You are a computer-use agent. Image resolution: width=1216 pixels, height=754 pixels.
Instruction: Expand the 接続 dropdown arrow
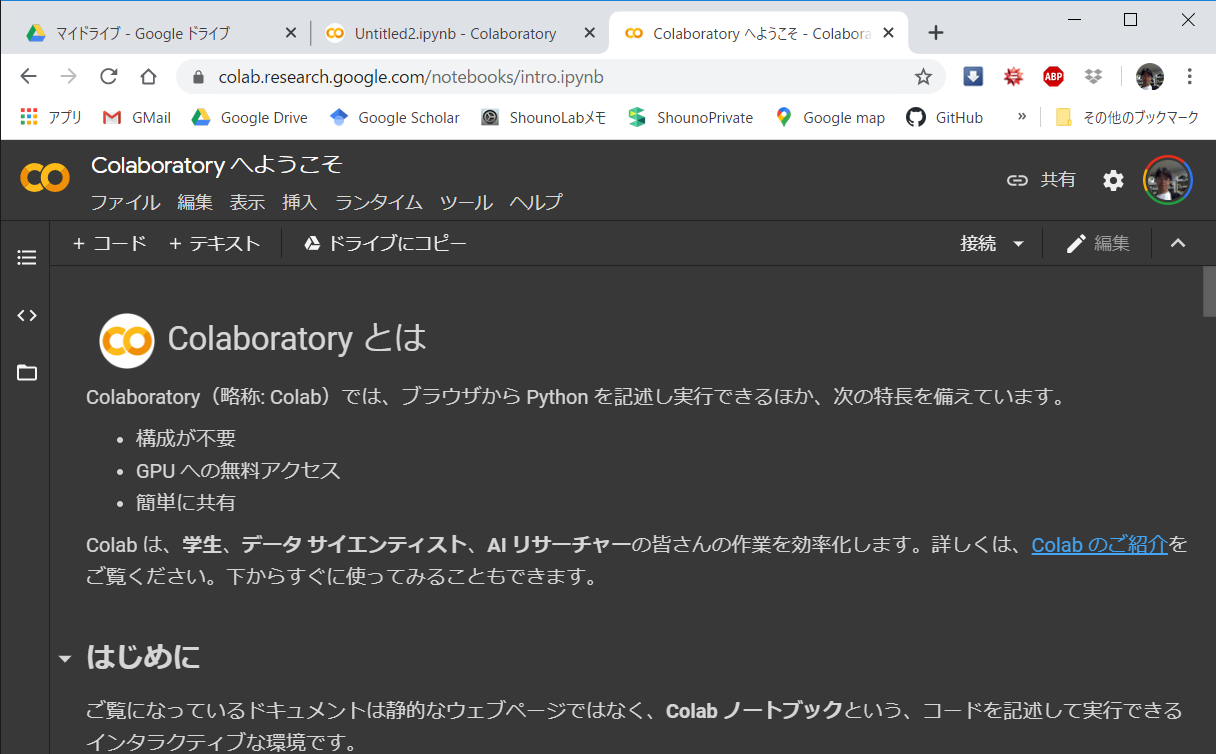click(x=1019, y=244)
